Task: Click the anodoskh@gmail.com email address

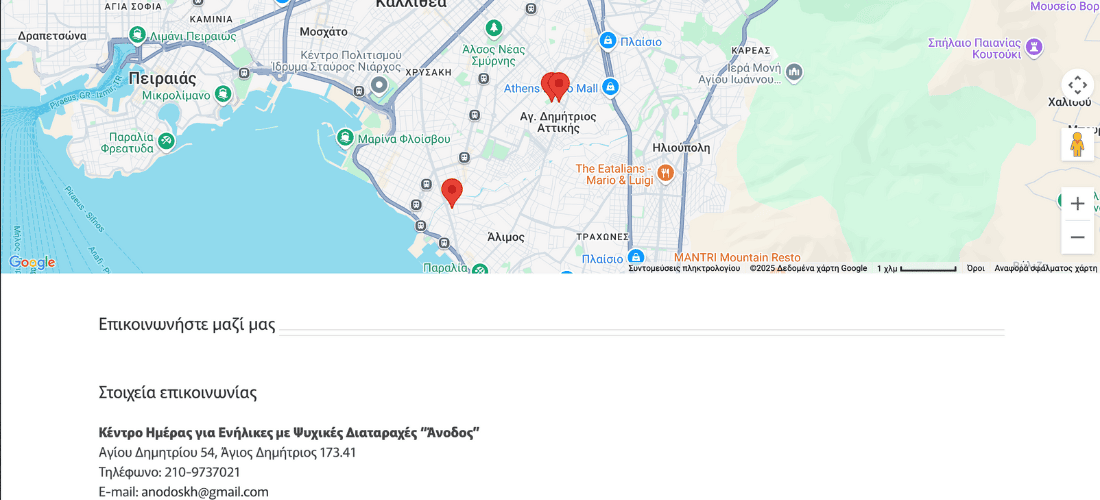Action: (x=205, y=492)
